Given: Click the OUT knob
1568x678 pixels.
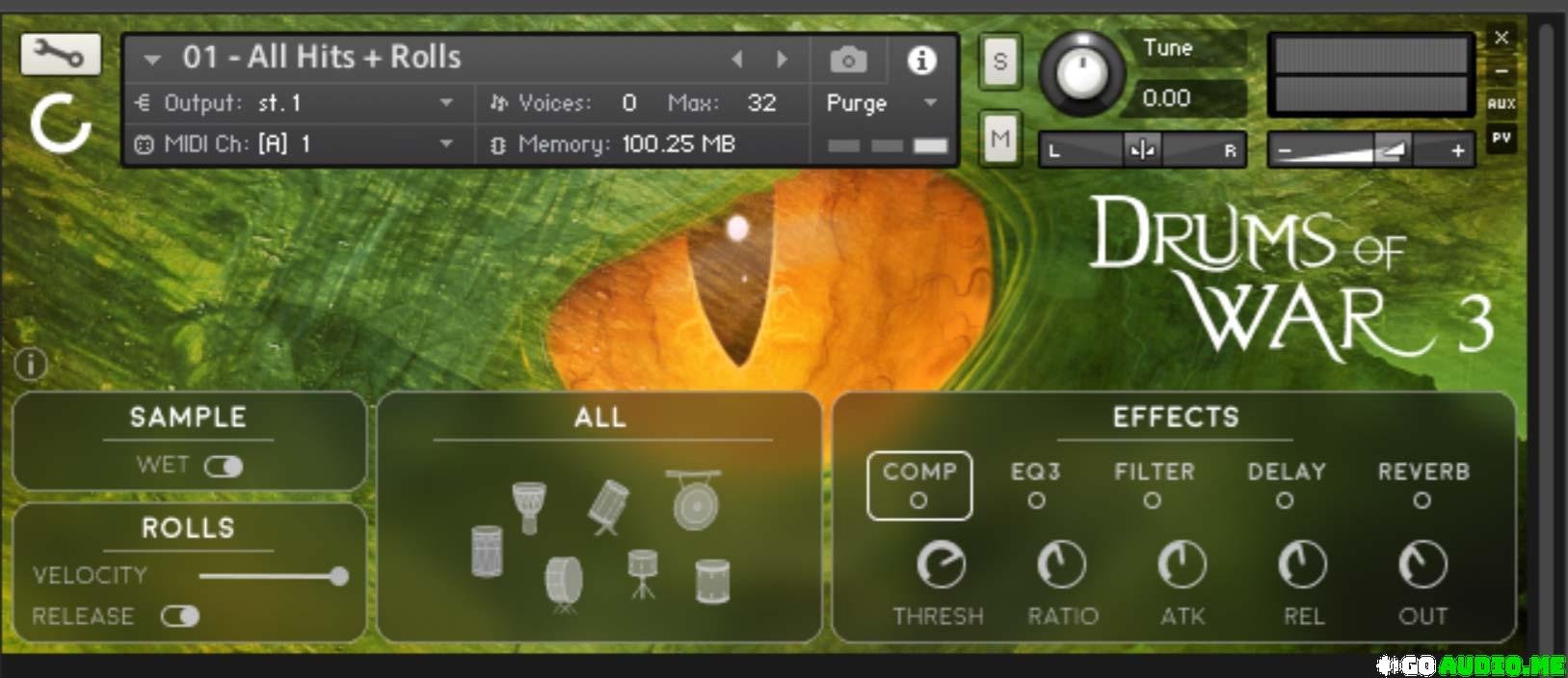Looking at the screenshot, I should pos(1422,564).
